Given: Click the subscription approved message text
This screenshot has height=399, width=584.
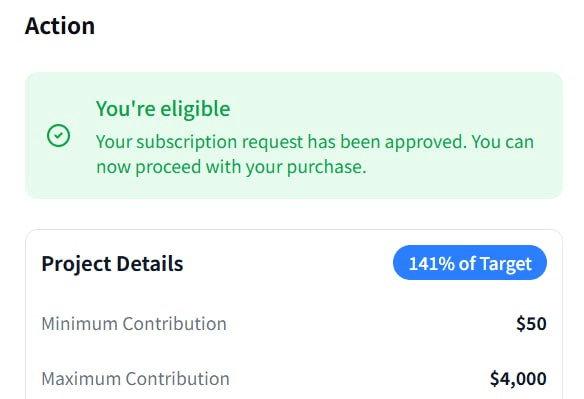Looking at the screenshot, I should pyautogui.click(x=315, y=154).
